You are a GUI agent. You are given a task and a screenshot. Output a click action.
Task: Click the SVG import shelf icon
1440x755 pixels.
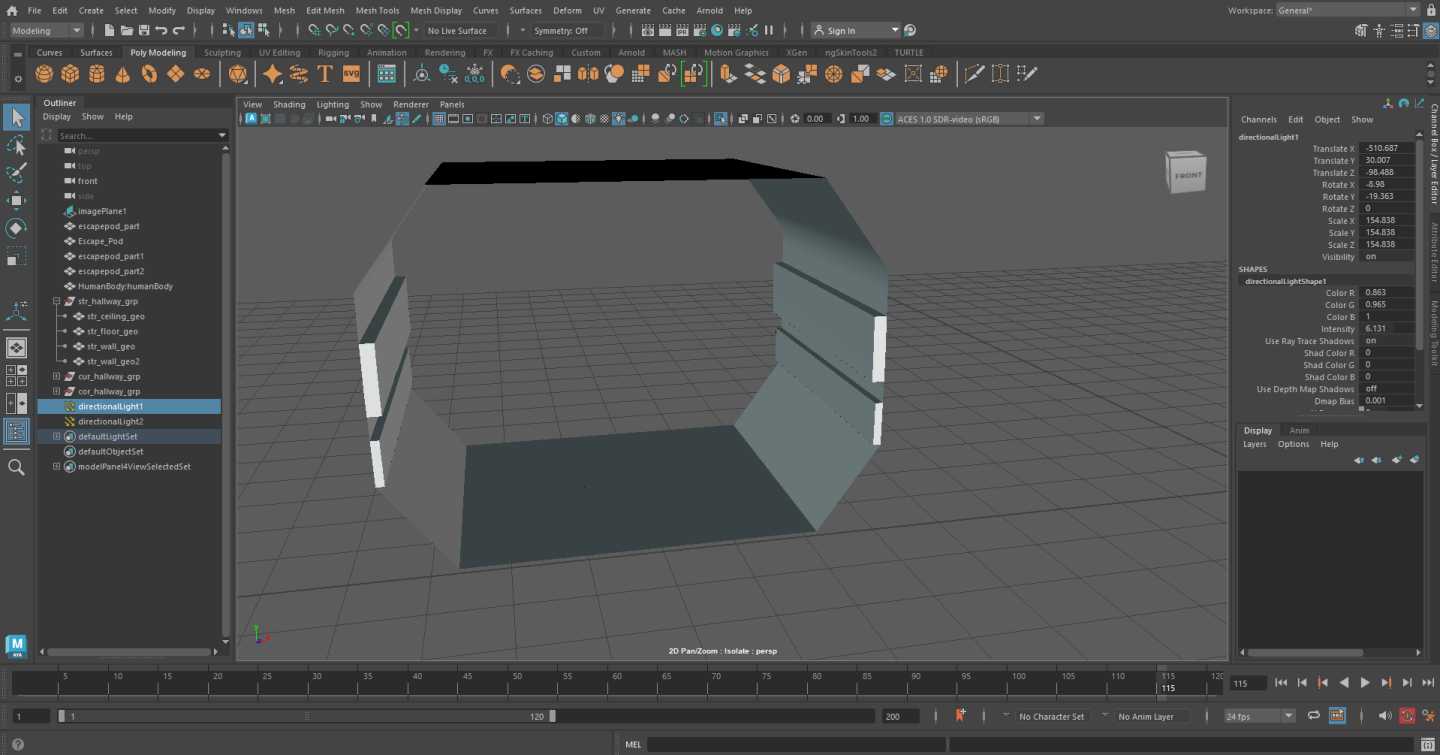351,74
